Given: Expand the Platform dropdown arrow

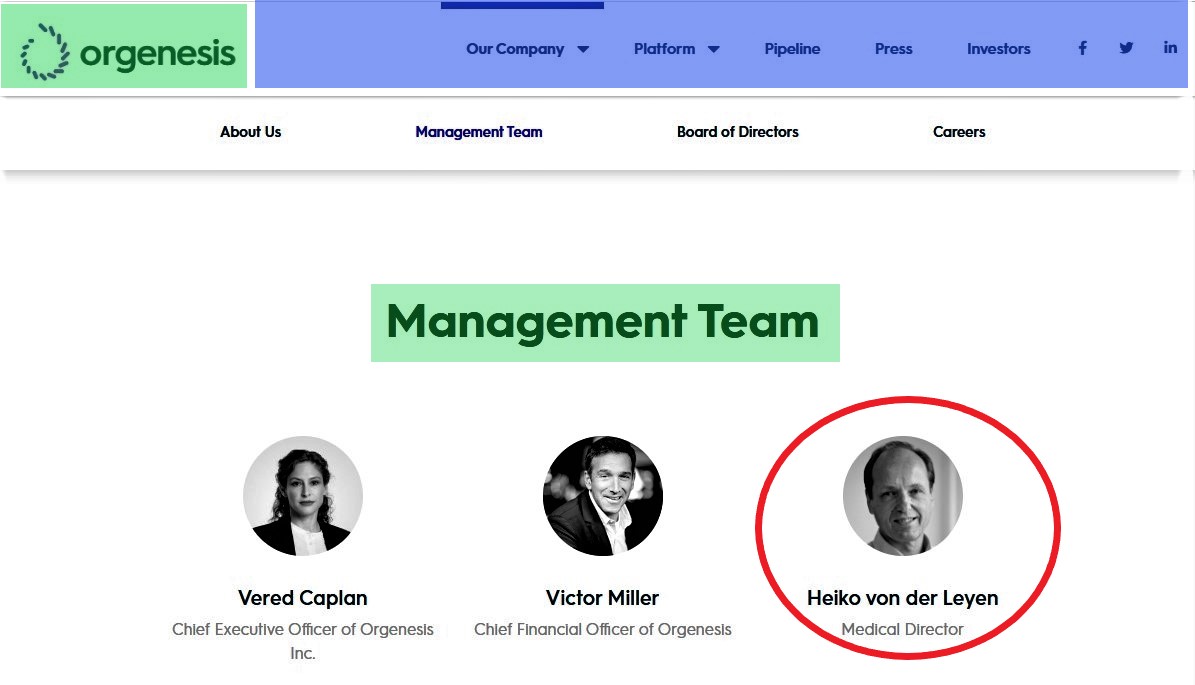Looking at the screenshot, I should pos(714,49).
